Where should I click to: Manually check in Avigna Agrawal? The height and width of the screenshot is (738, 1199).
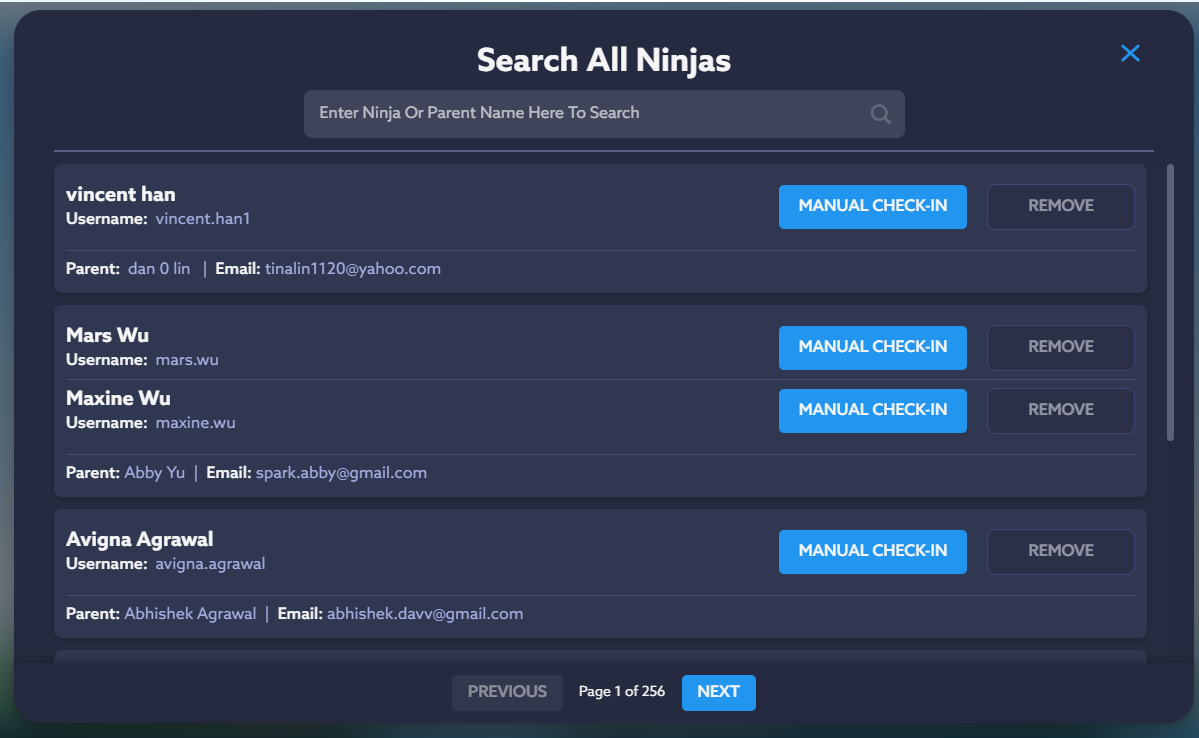tap(872, 551)
